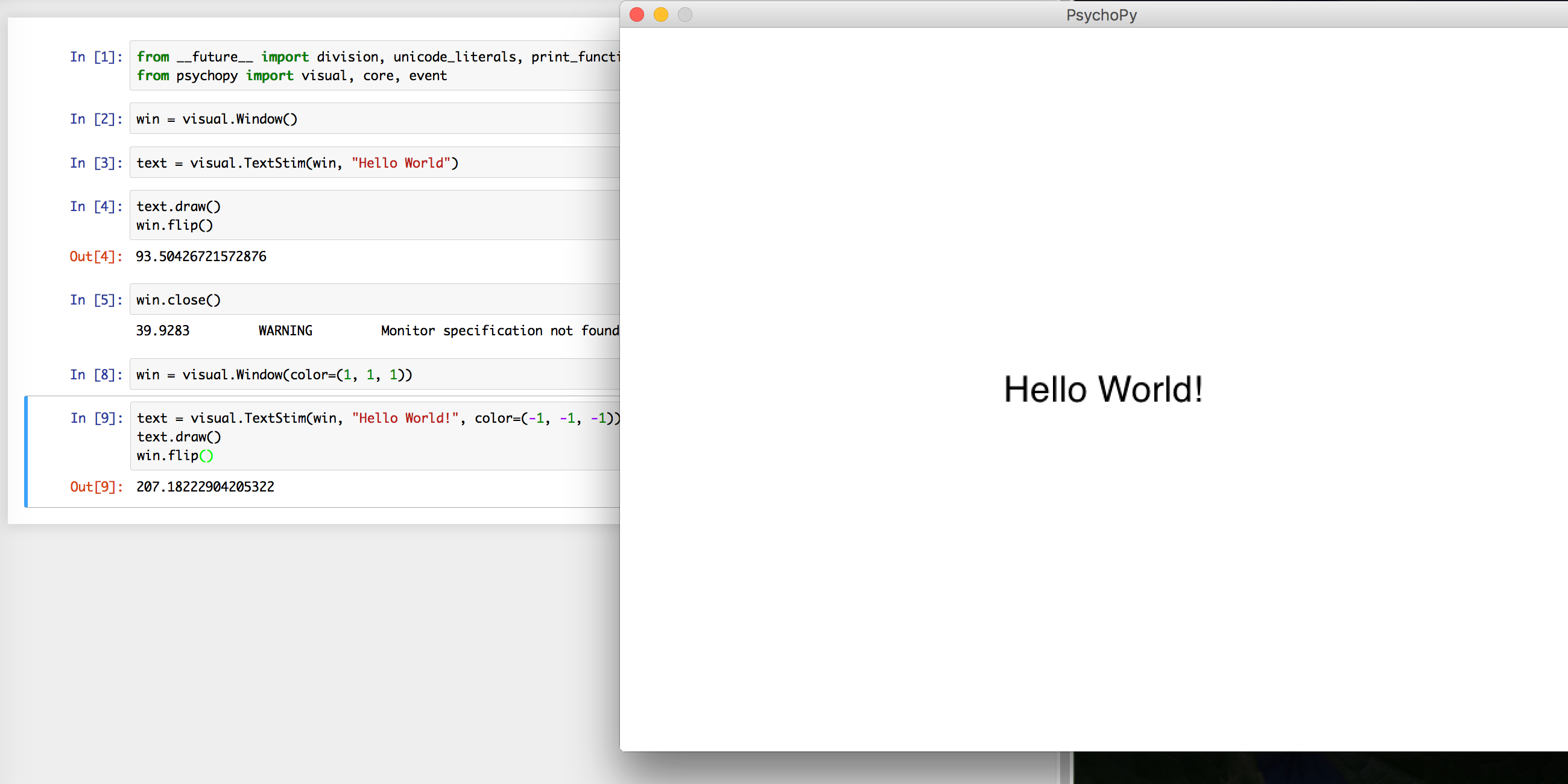This screenshot has height=784, width=1568.
Task: Click the Out[4] output value 93.50426721572876
Action: click(x=201, y=256)
